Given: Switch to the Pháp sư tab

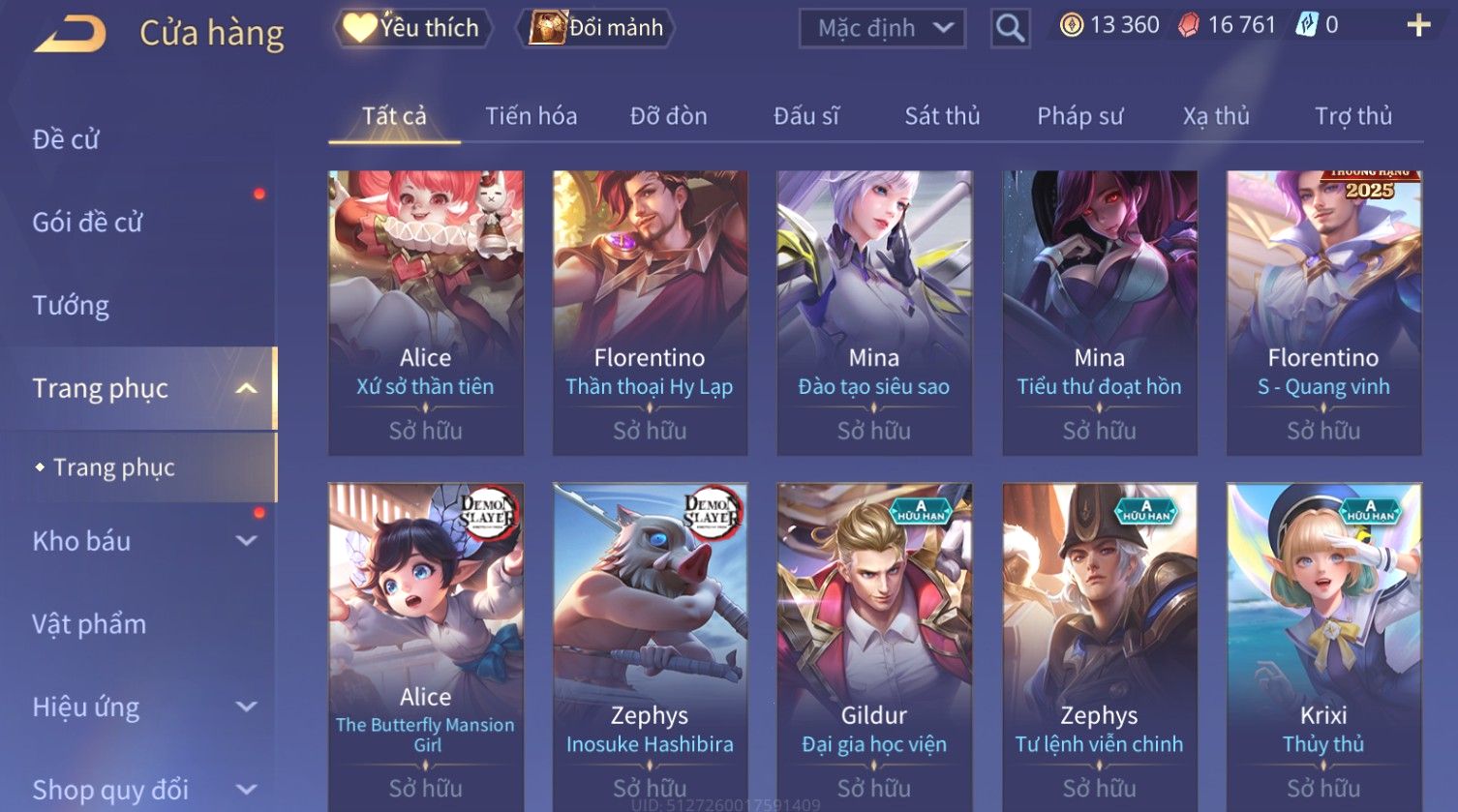Looking at the screenshot, I should tap(1080, 116).
